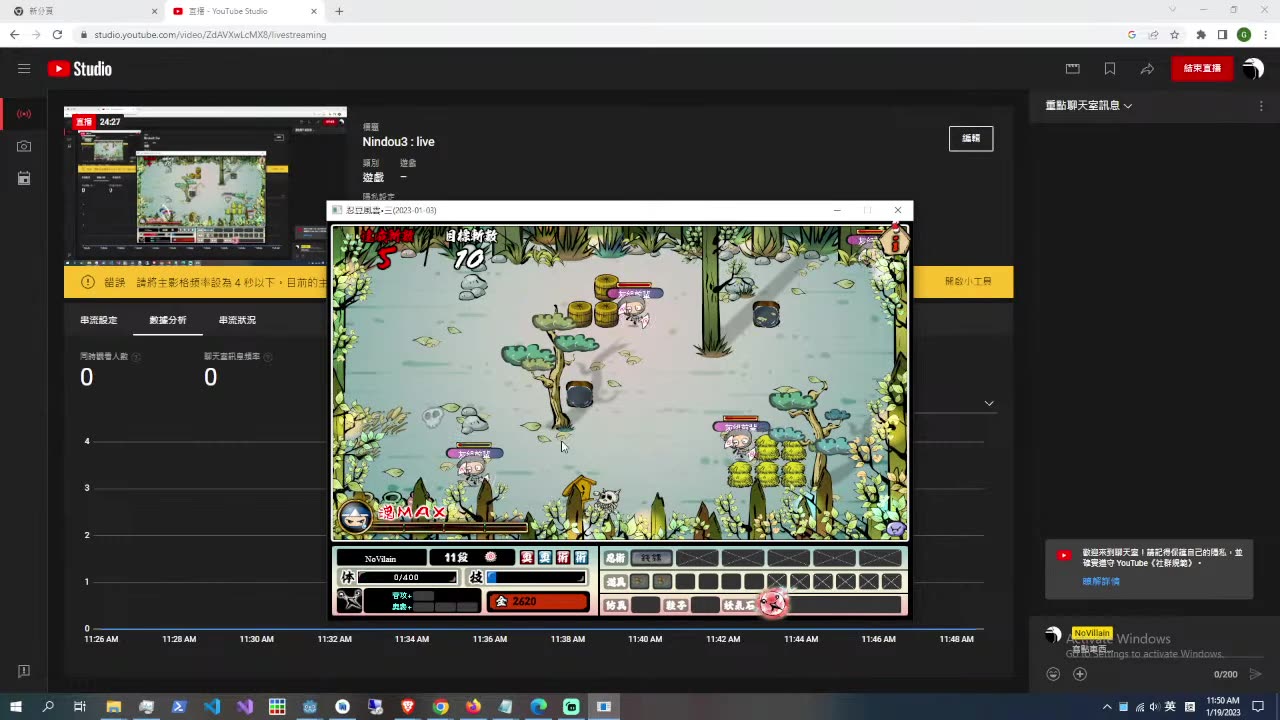This screenshot has width=1280, height=720.
Task: Open the chat three-dot options menu
Action: pyautogui.click(x=1261, y=106)
